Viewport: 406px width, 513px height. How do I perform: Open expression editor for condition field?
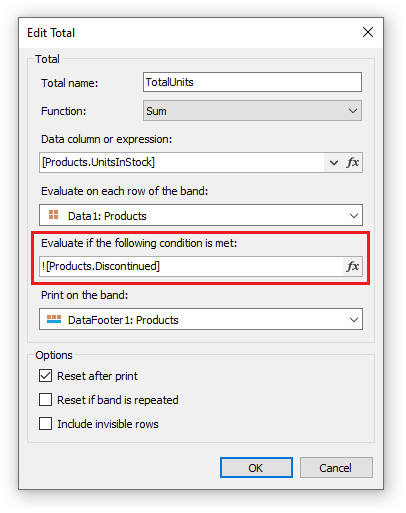tap(353, 266)
